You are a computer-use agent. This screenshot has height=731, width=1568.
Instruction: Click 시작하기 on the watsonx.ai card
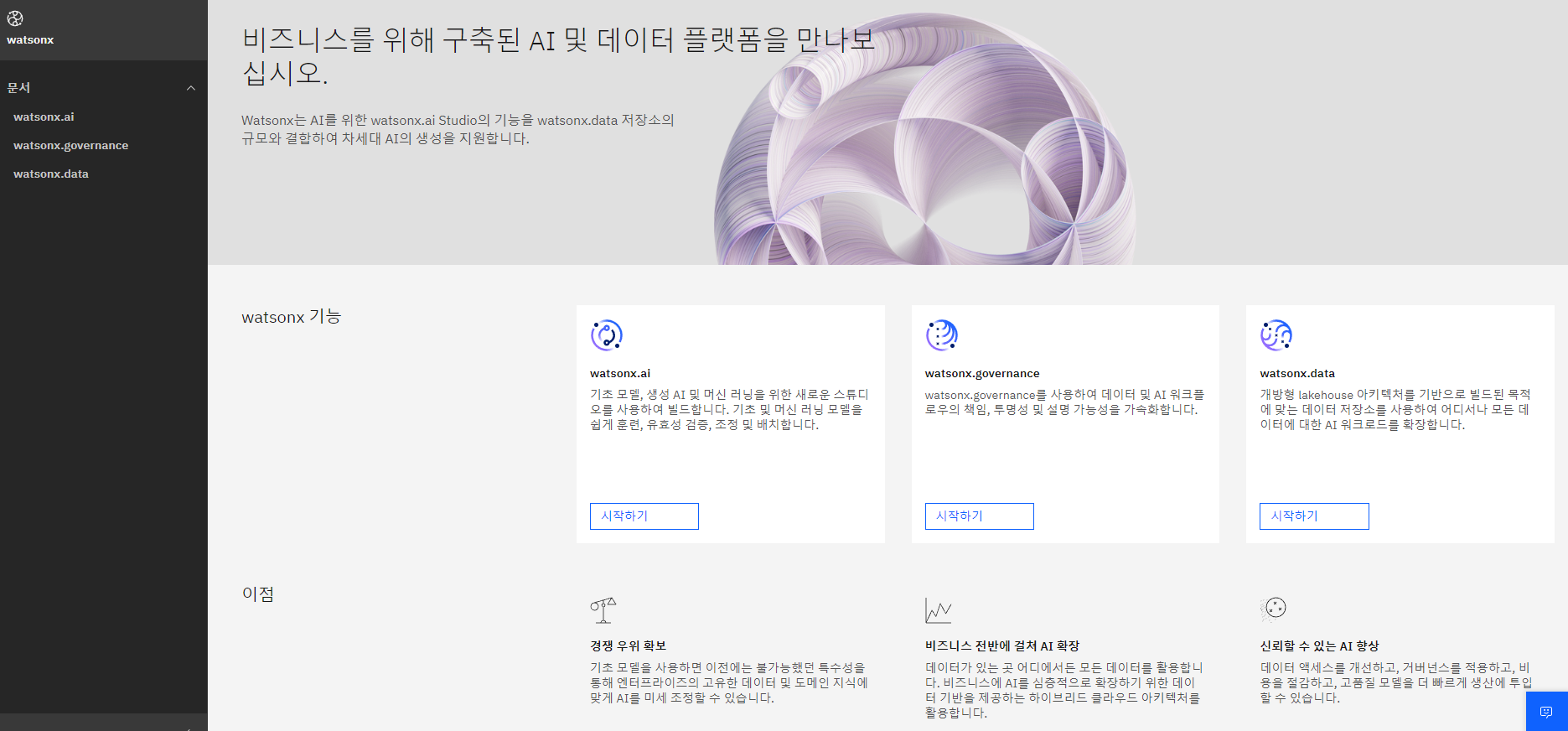[644, 516]
